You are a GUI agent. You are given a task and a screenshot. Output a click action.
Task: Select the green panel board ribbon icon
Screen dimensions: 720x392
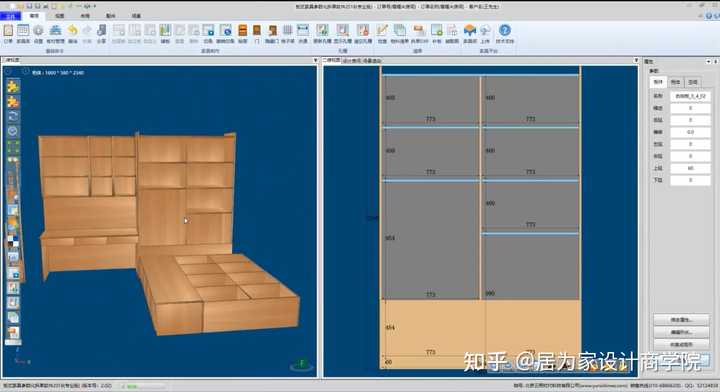click(165, 31)
